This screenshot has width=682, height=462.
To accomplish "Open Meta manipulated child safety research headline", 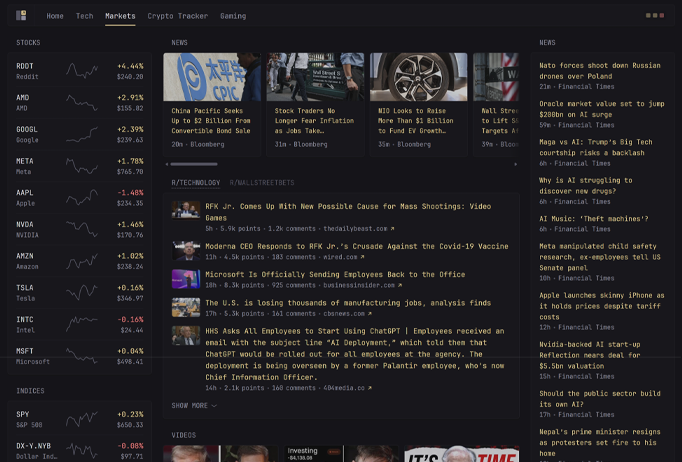I will [600, 257].
